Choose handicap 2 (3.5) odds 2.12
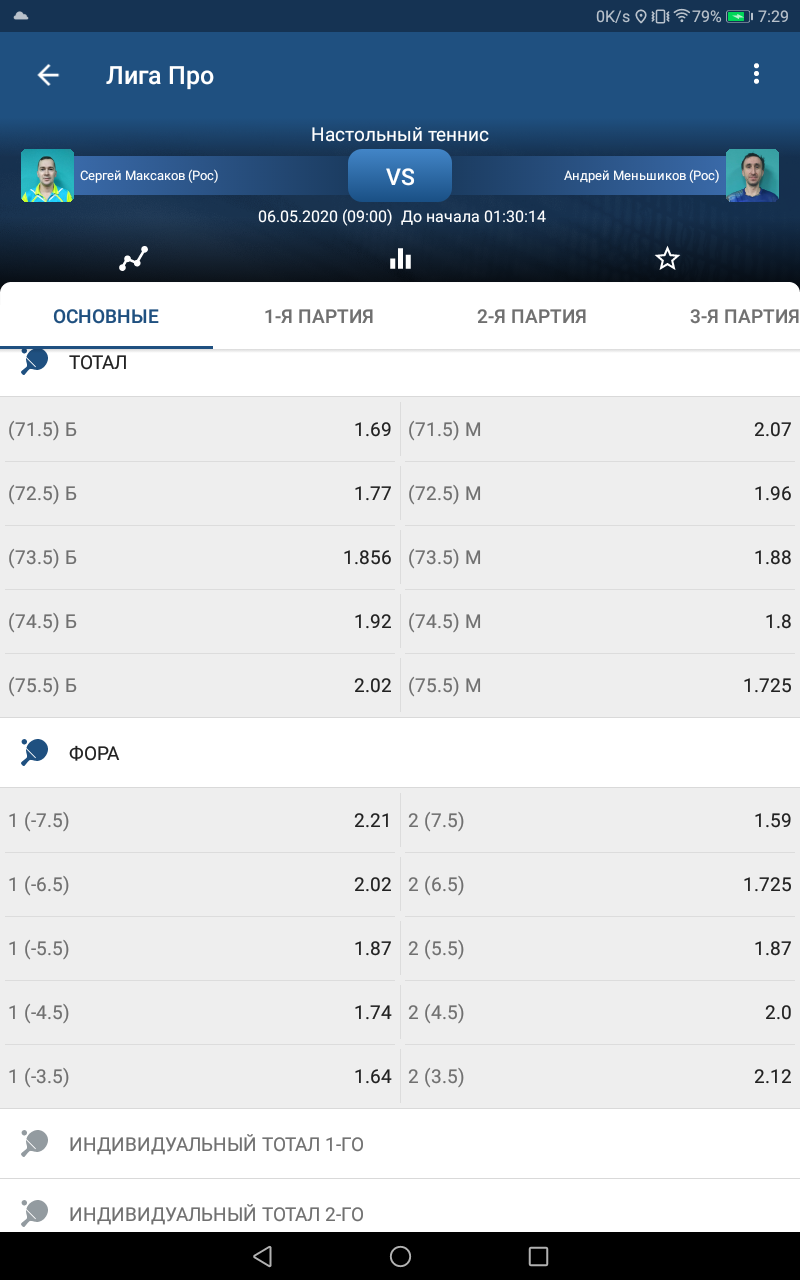This screenshot has height=1280, width=800. pos(600,1076)
